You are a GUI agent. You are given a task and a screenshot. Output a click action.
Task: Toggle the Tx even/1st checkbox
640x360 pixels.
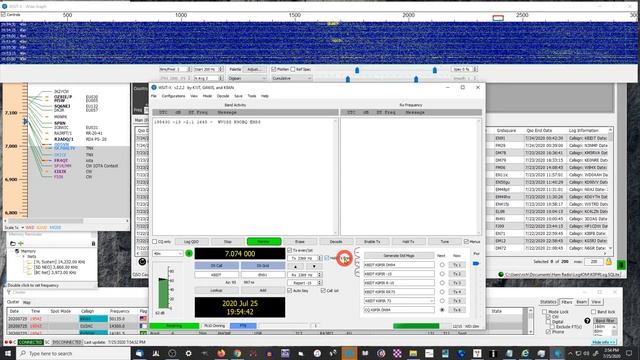point(290,250)
